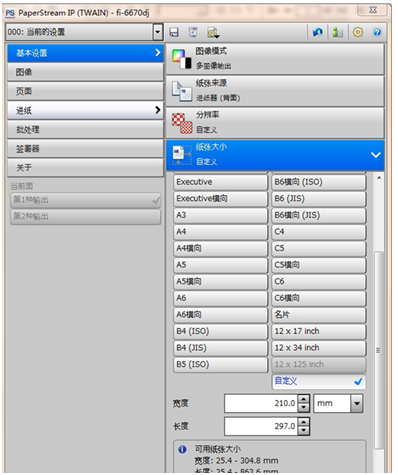Click the delete profile trash icon
The width and height of the screenshot is (398, 475).
193,32
